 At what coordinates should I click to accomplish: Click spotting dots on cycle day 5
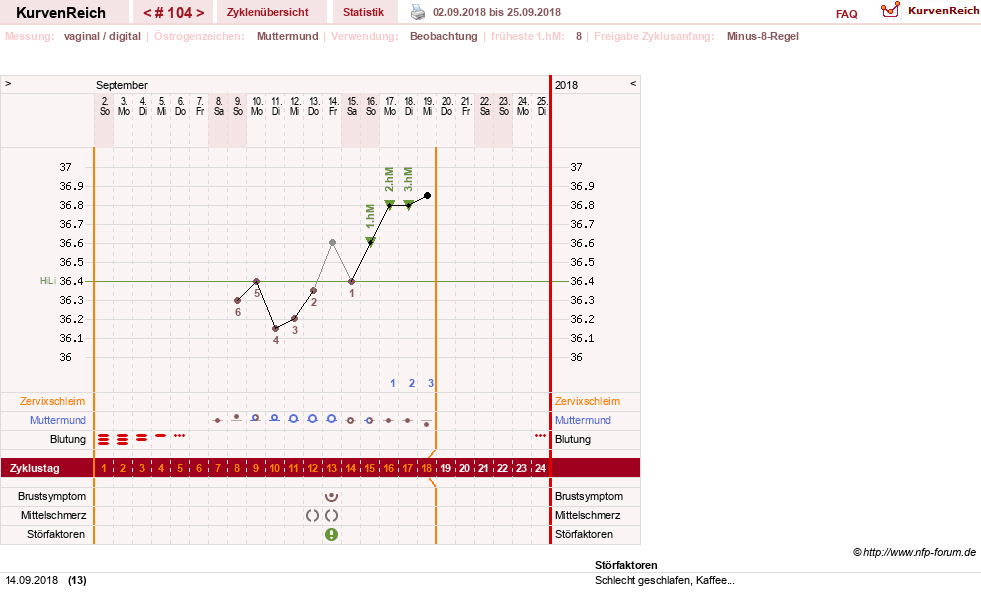click(180, 435)
